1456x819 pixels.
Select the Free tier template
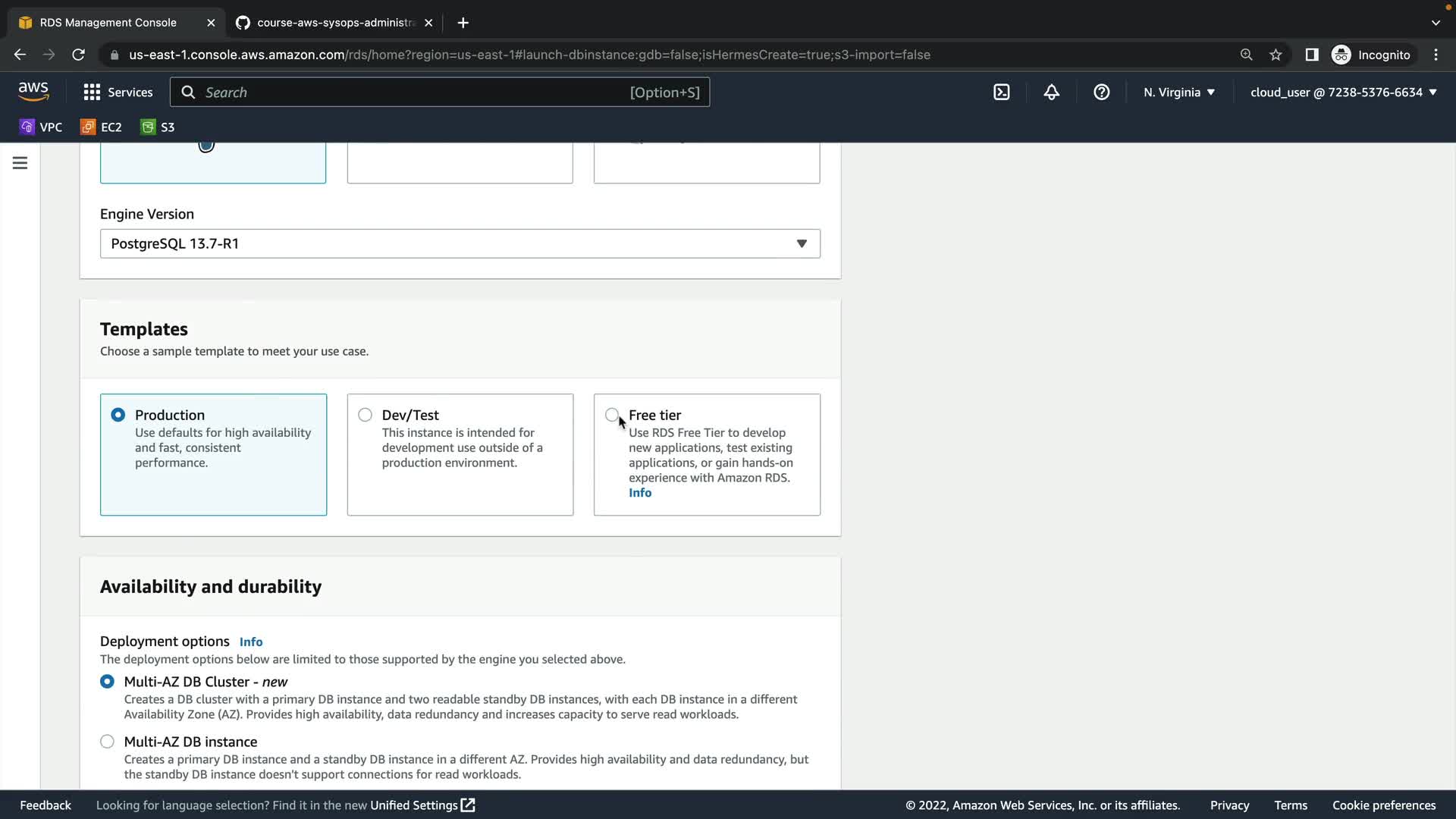[x=612, y=415]
